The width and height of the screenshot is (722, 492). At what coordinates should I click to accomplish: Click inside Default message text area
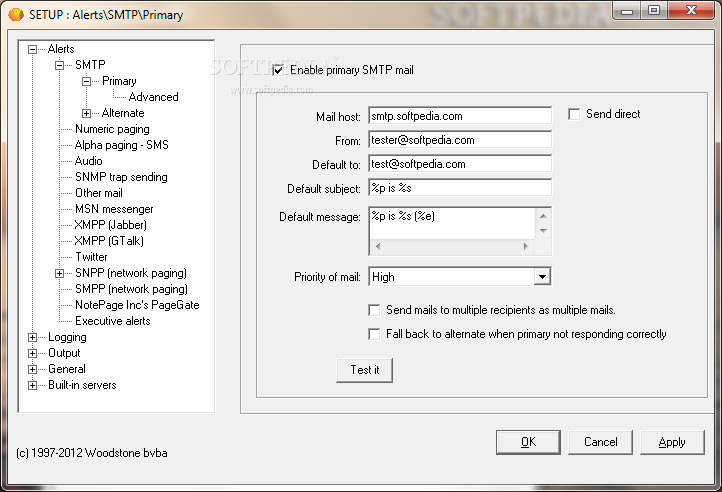coord(452,223)
